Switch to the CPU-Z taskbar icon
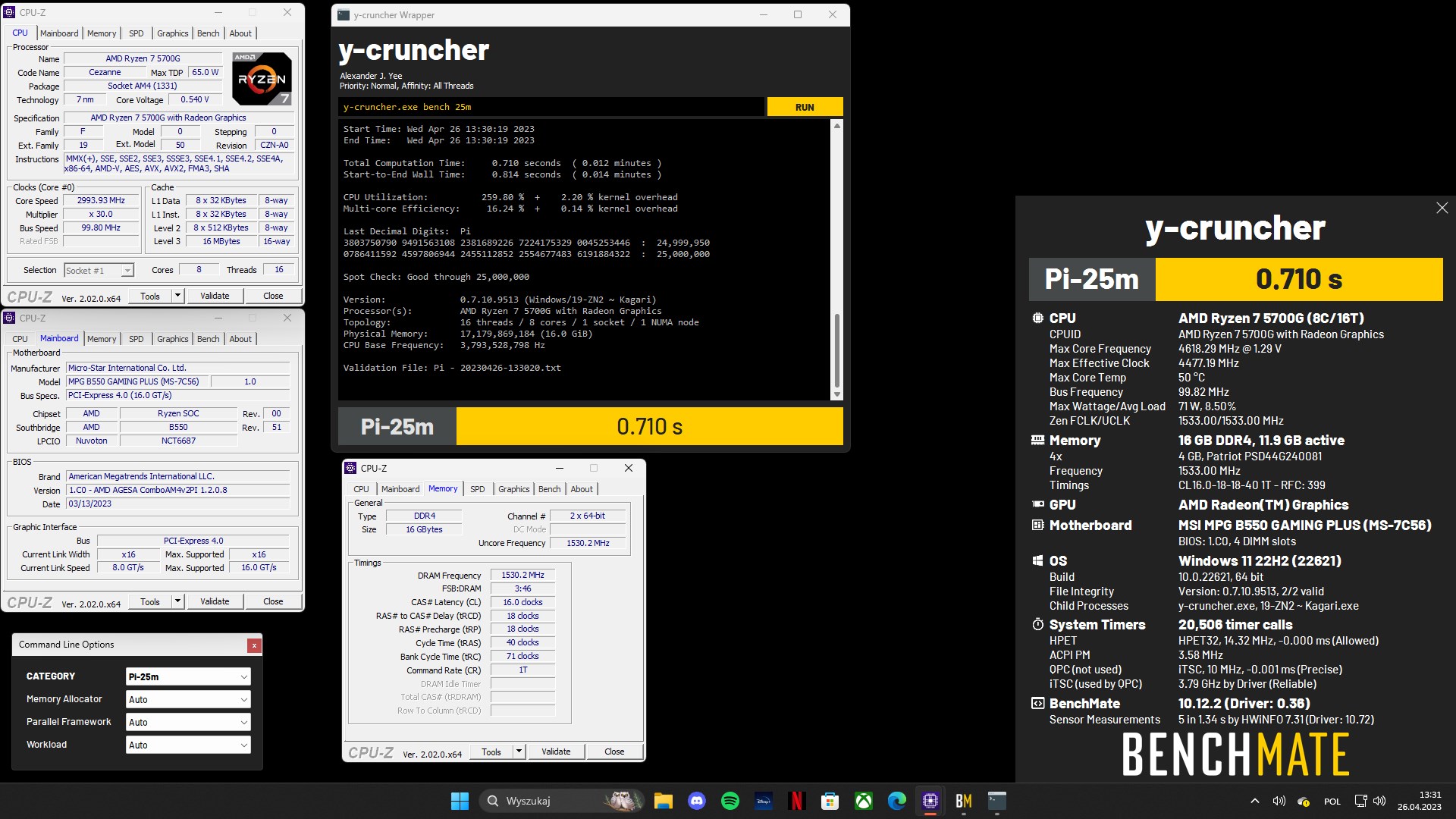Screen dimensions: 1456x819 (930, 801)
